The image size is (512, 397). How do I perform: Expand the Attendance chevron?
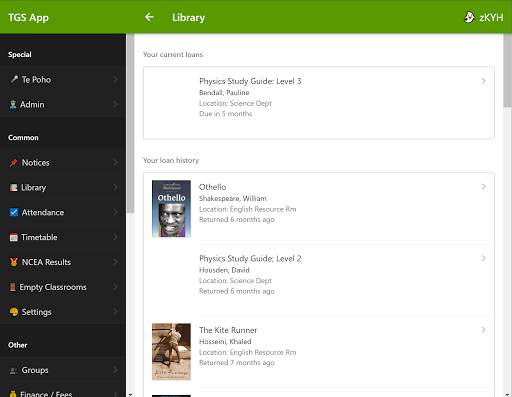pos(116,212)
